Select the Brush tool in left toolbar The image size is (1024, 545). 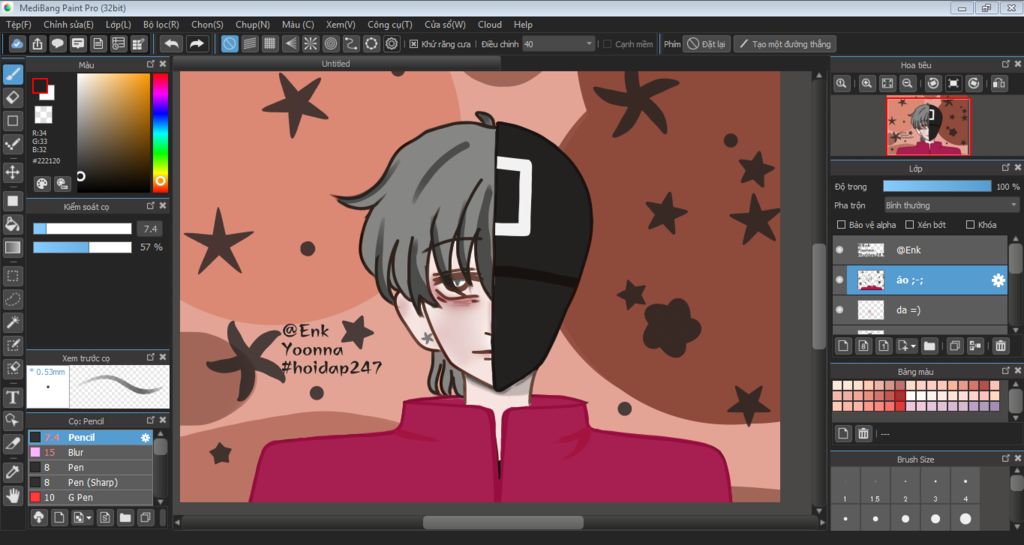[x=12, y=74]
